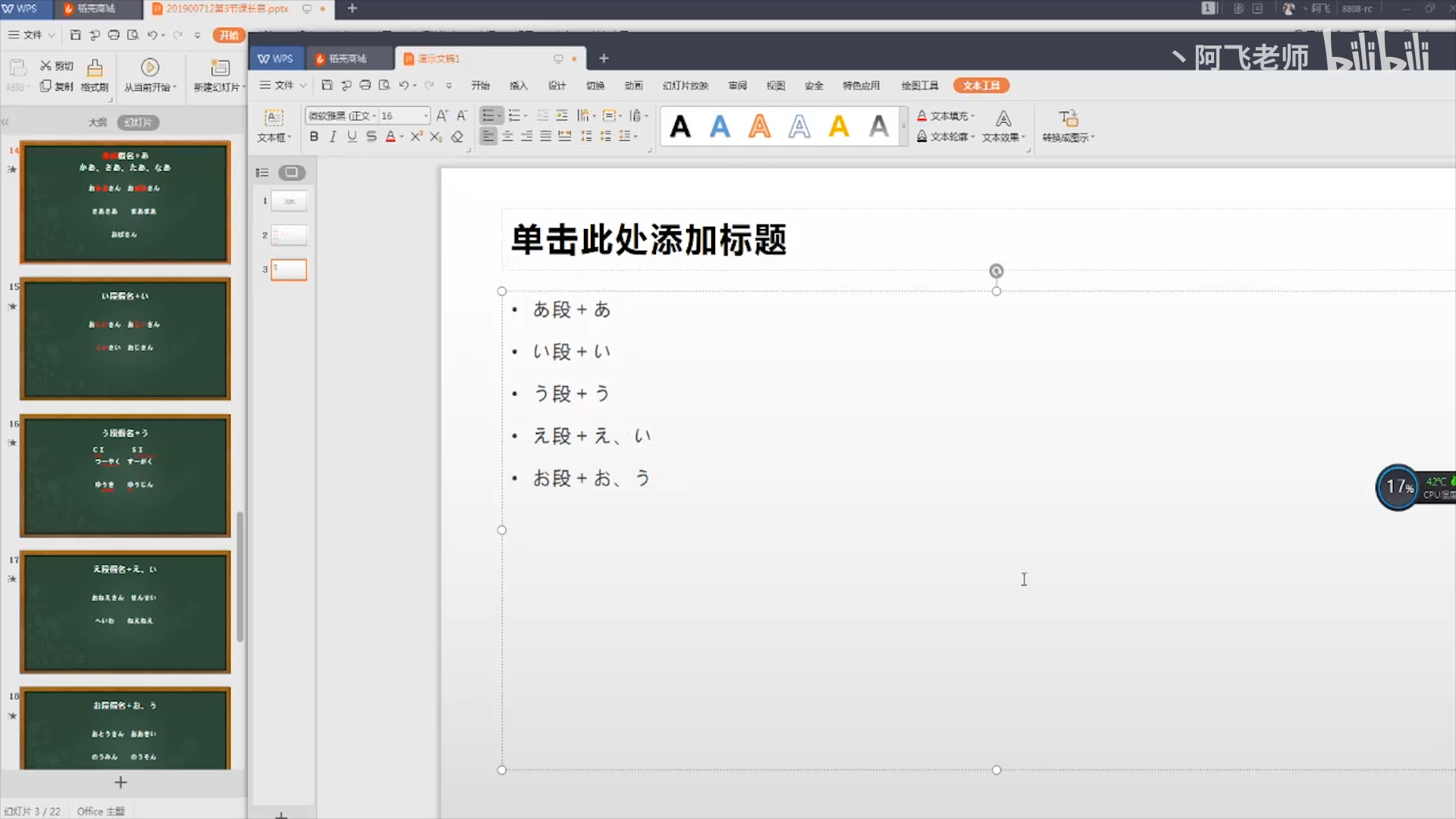Select the yellow A text style preset
Viewport: 1456px width, 819px height.
click(839, 126)
